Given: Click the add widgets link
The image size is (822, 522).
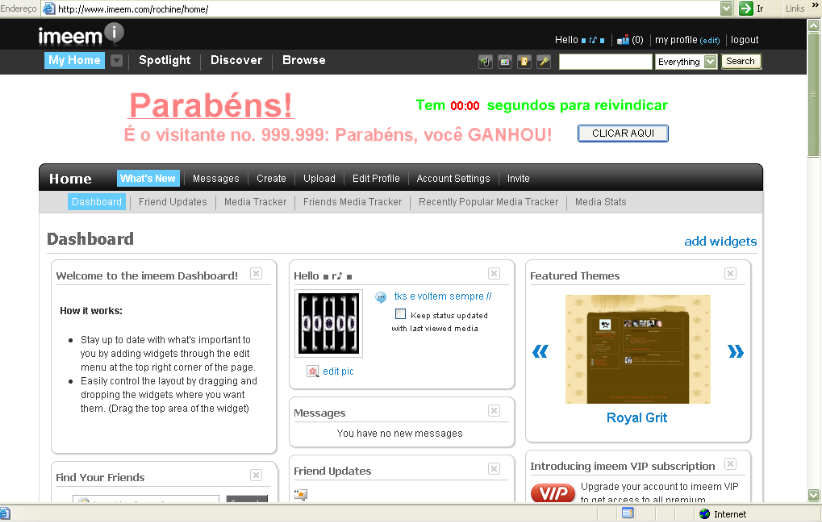Looking at the screenshot, I should pyautogui.click(x=721, y=242).
